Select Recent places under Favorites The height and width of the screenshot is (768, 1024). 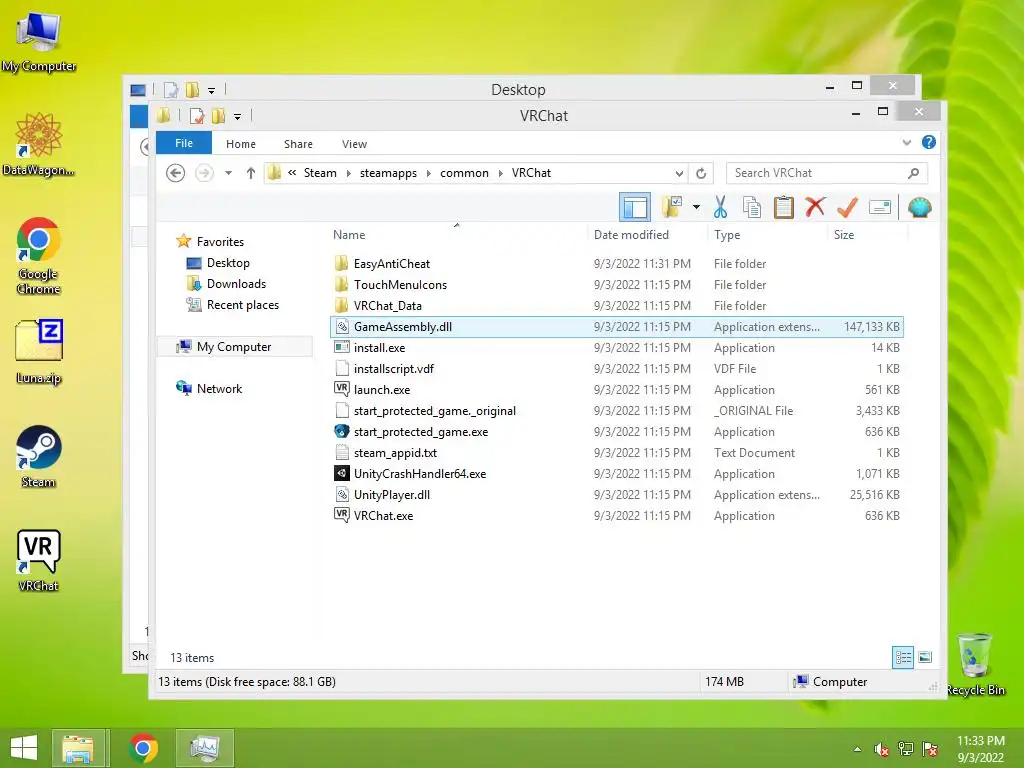[x=242, y=304]
